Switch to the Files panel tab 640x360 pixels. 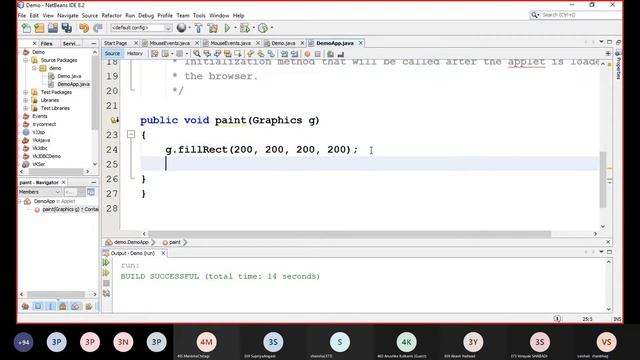47,43
